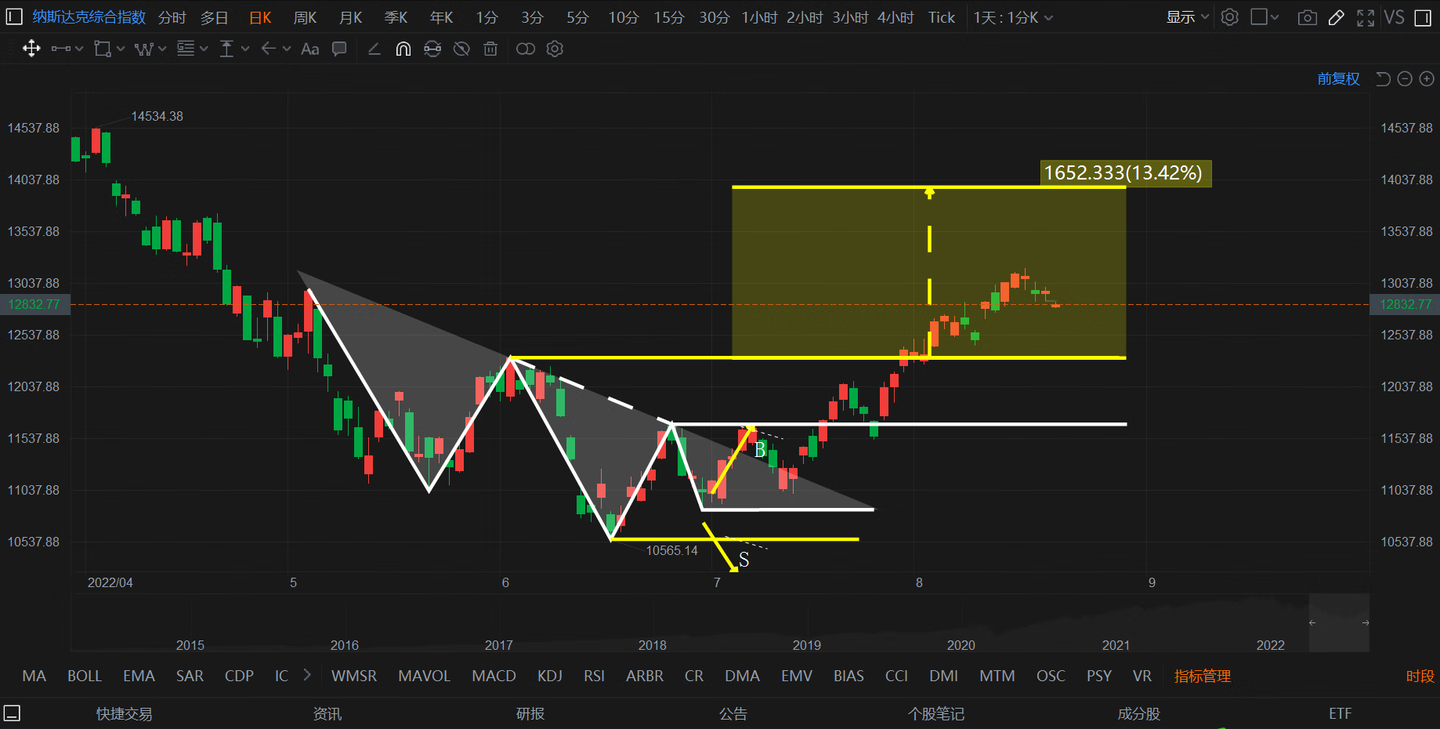1440x729 pixels.
Task: Select the Fibonacci retracement lines tool
Action: [x=185, y=49]
